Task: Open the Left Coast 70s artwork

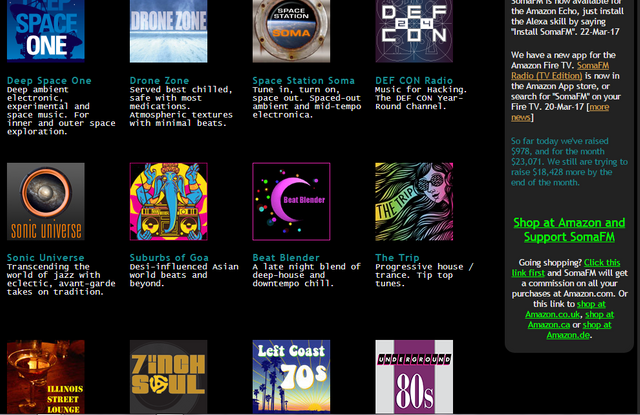Action: click(291, 377)
